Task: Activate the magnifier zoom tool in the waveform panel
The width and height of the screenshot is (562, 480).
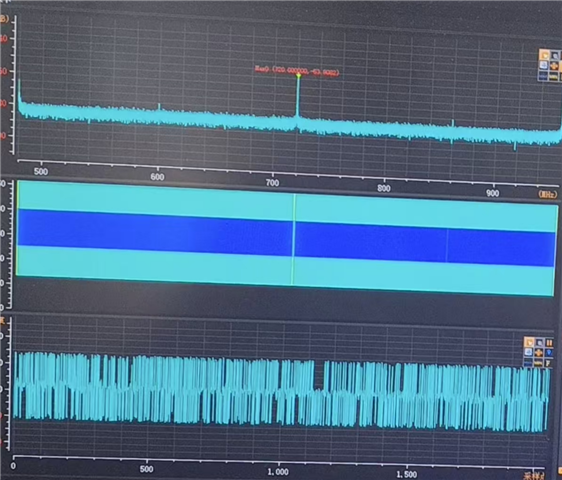Action: tap(539, 342)
